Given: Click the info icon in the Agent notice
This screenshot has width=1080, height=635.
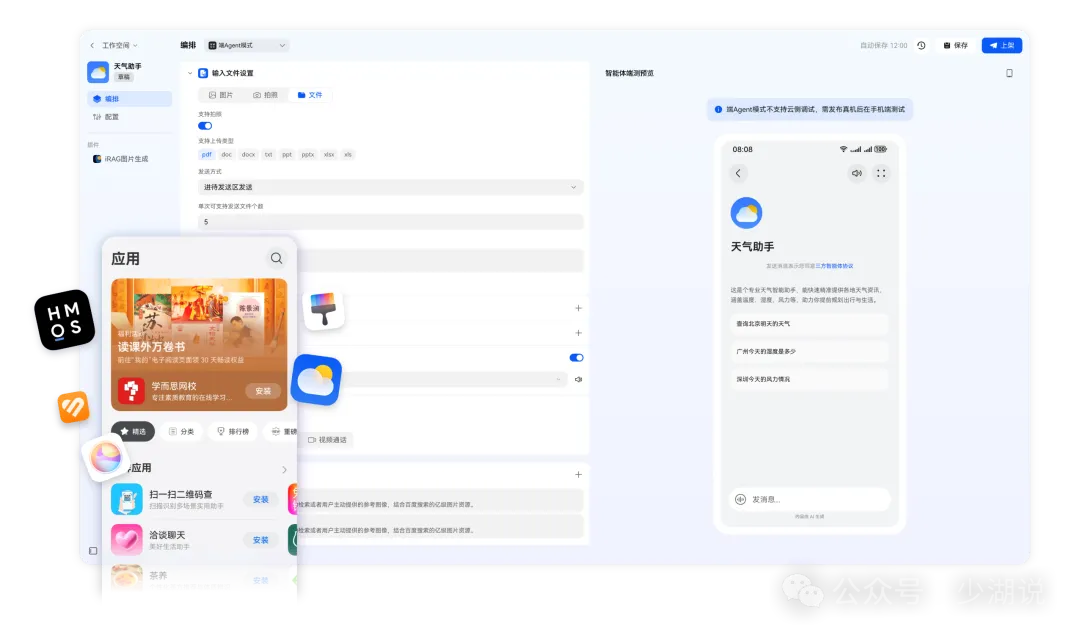Looking at the screenshot, I should pos(718,110).
